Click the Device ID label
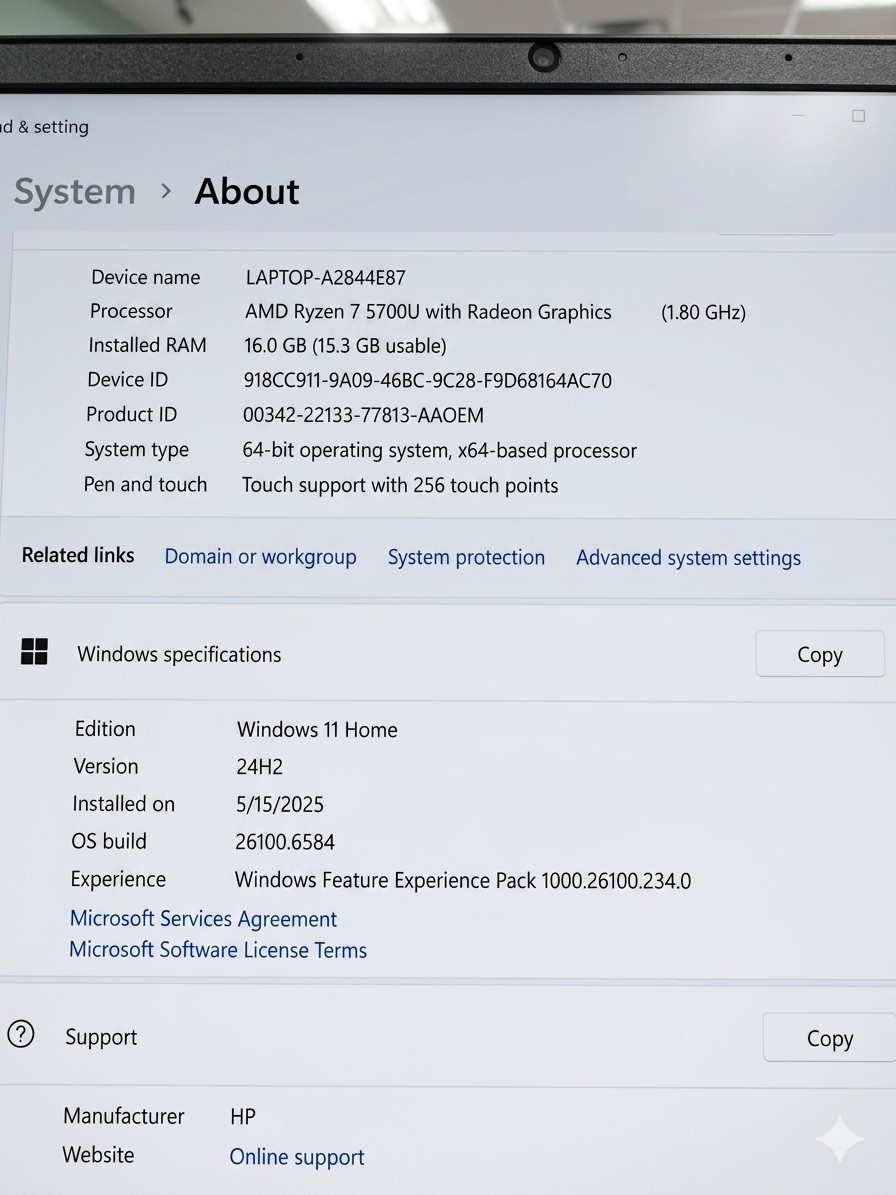The height and width of the screenshot is (1195, 896). click(127, 380)
